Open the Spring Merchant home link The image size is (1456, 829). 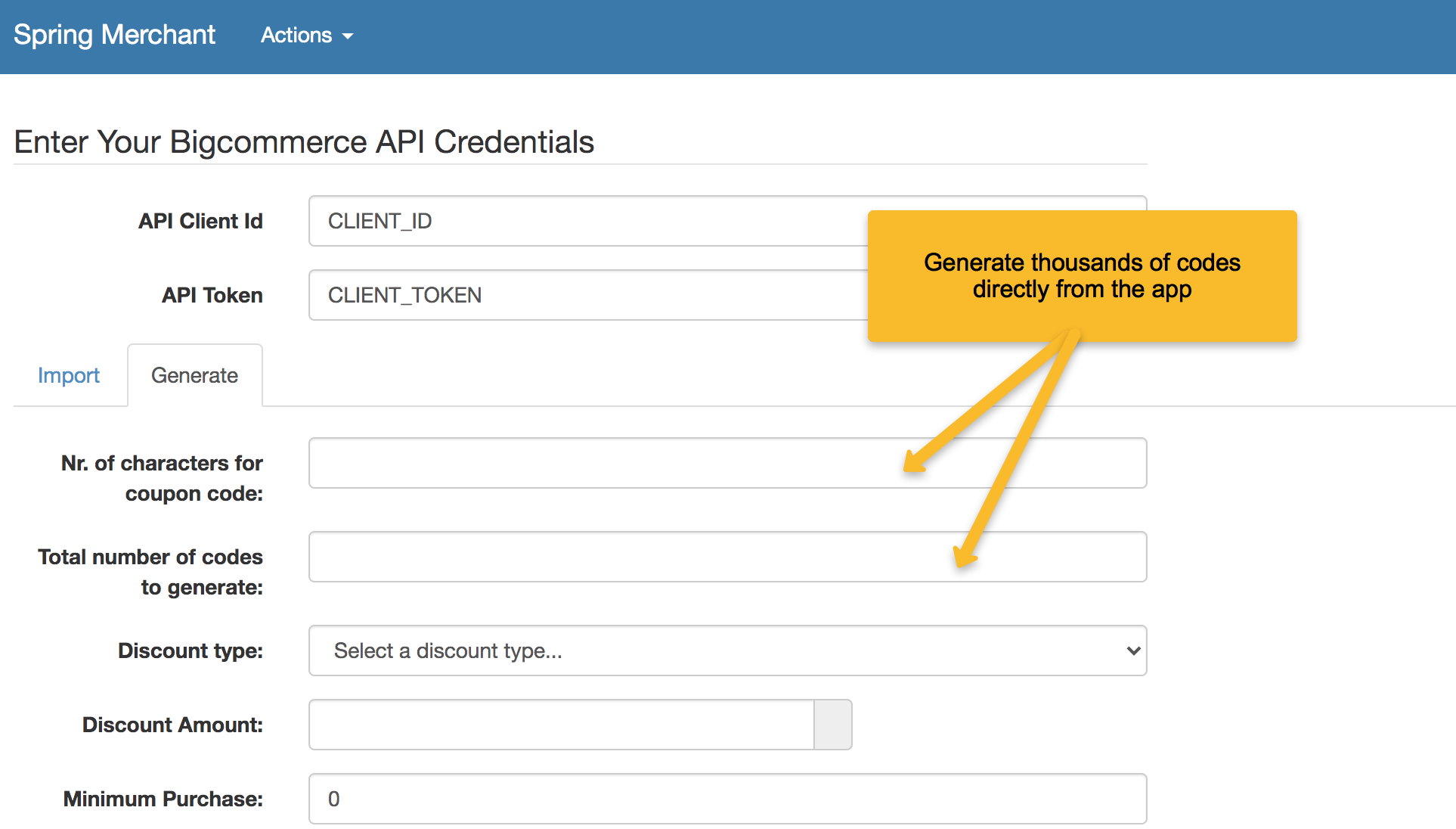click(x=114, y=35)
